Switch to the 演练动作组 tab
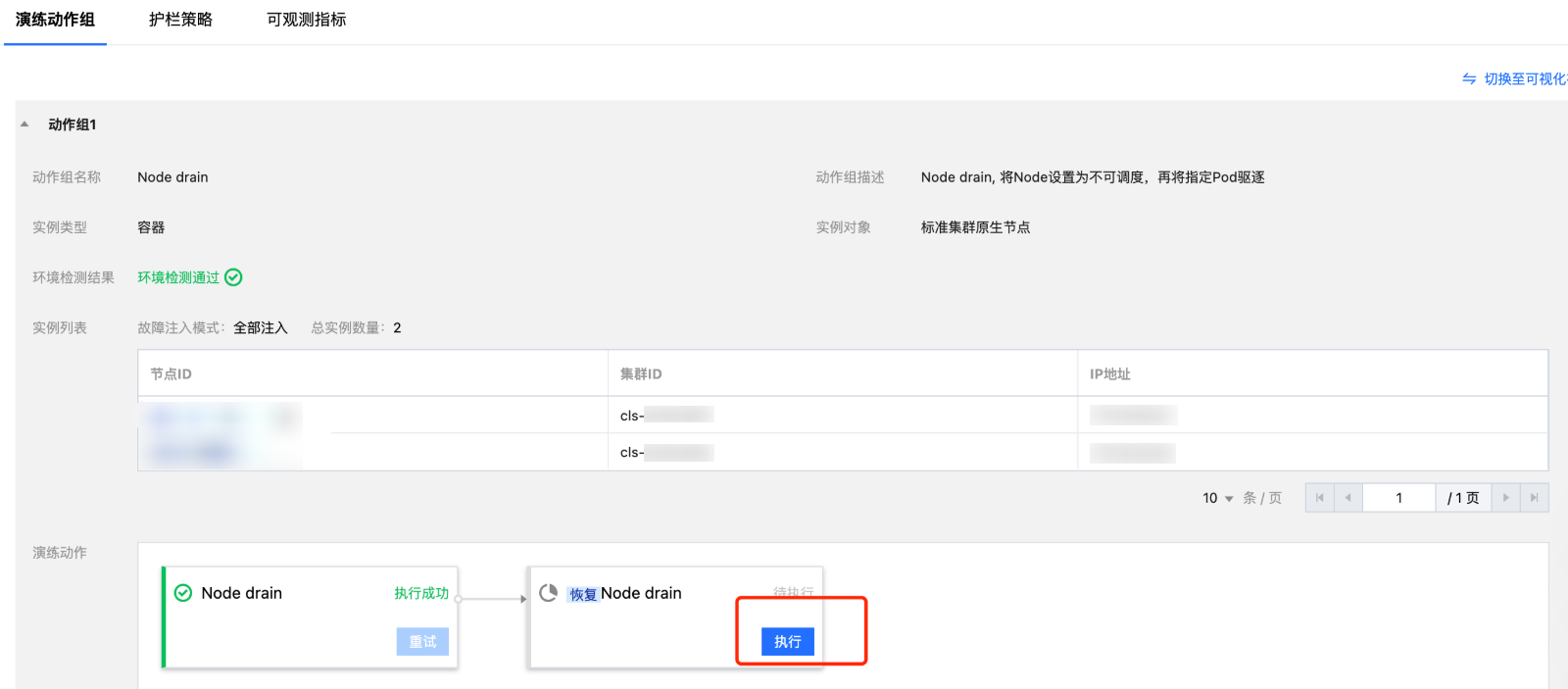Image resolution: width=1568 pixels, height=689 pixels. (55, 20)
